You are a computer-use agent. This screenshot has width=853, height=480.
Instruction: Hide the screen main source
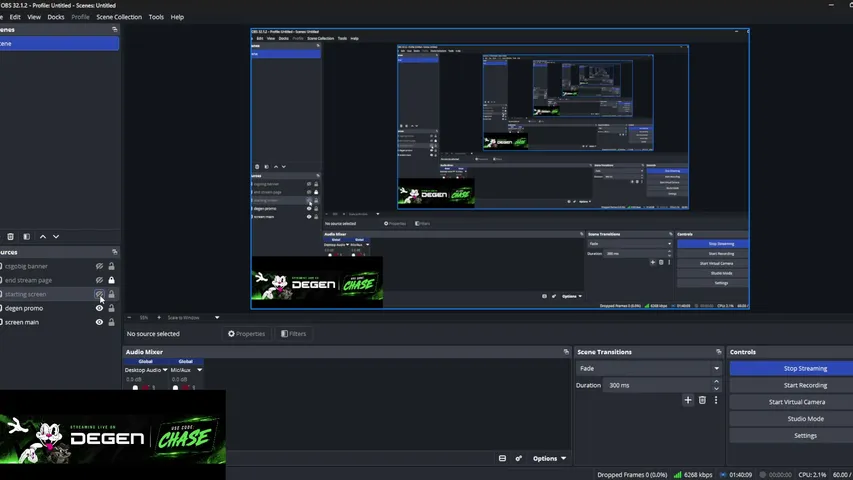pyautogui.click(x=99, y=322)
